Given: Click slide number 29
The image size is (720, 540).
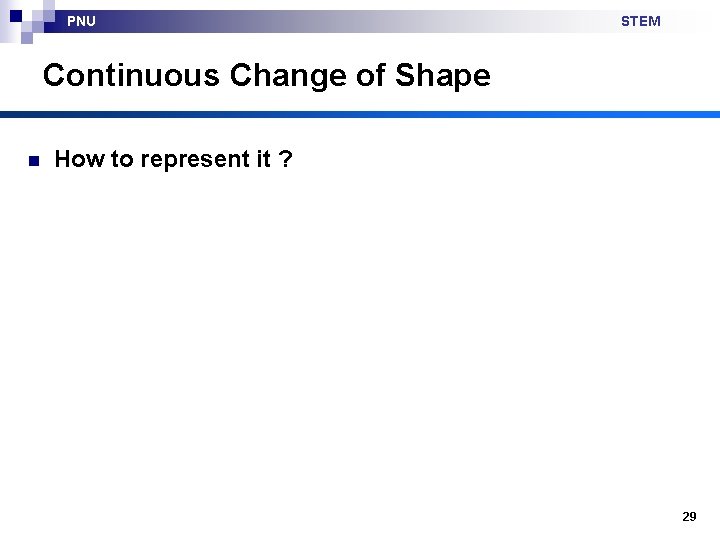Looking at the screenshot, I should (x=689, y=516).
